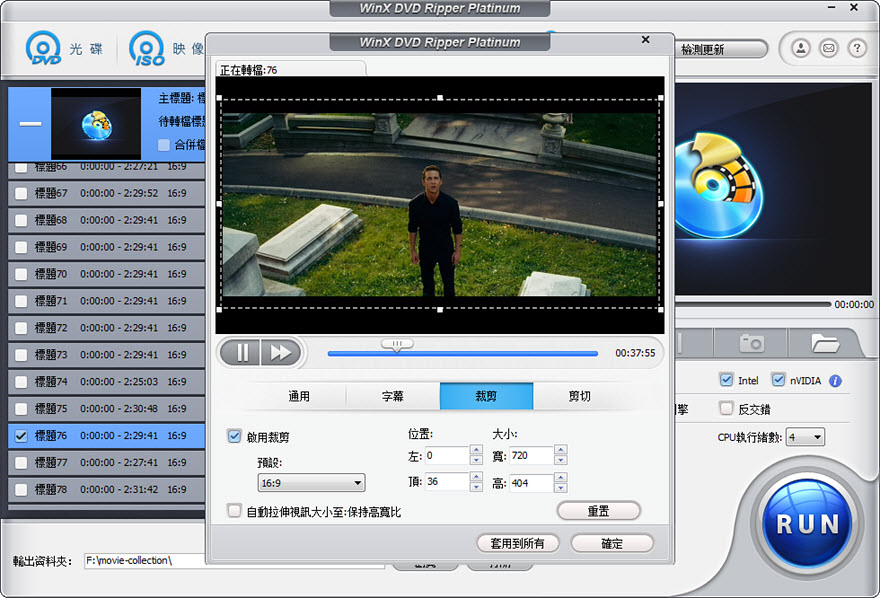
Task: Decrease the top position value
Action: (x=476, y=486)
